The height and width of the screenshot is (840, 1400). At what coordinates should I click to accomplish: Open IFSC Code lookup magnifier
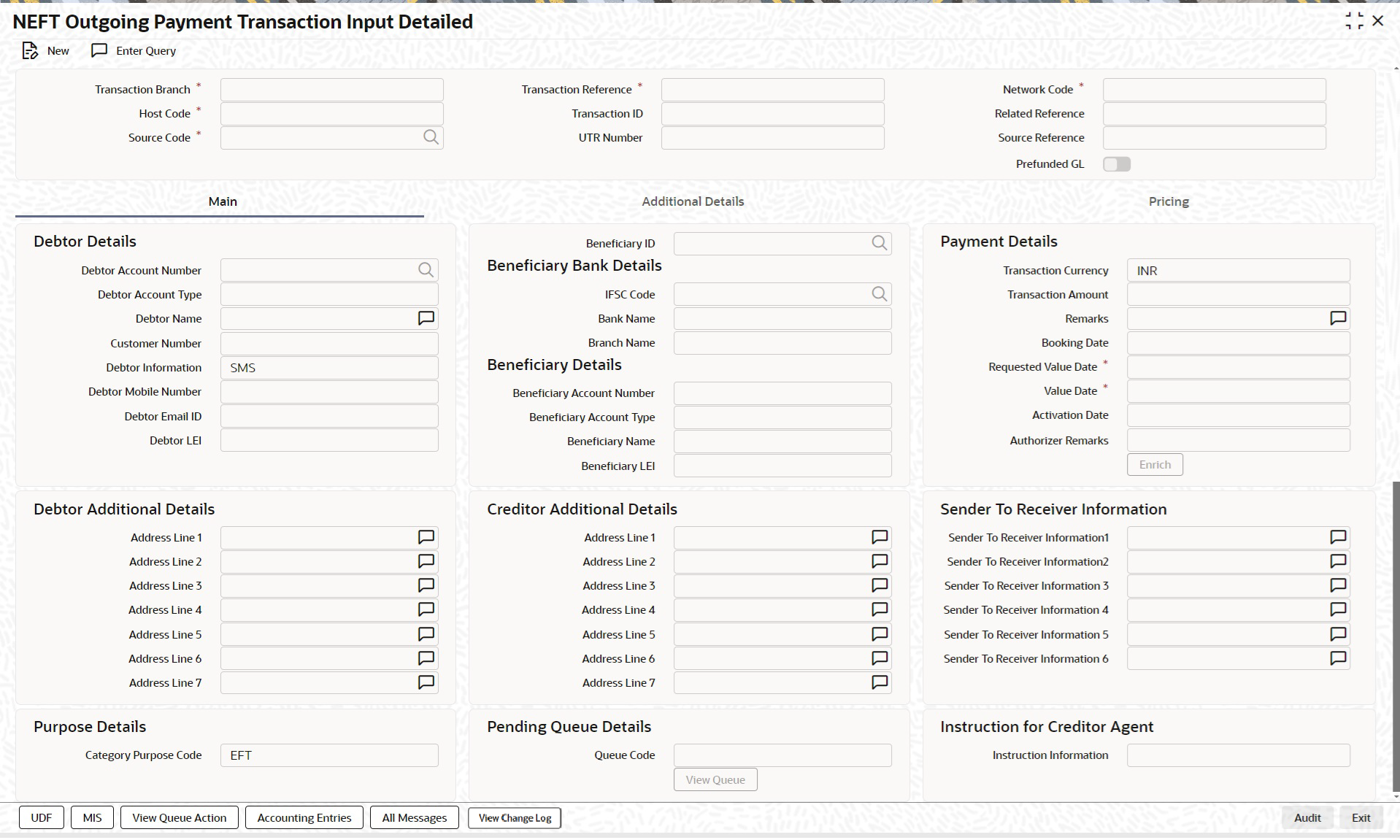(880, 294)
